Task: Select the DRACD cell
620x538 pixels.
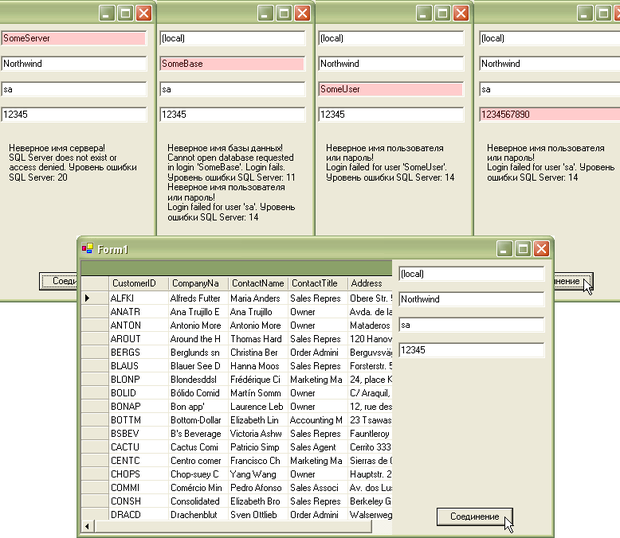Action: pyautogui.click(x=138, y=515)
